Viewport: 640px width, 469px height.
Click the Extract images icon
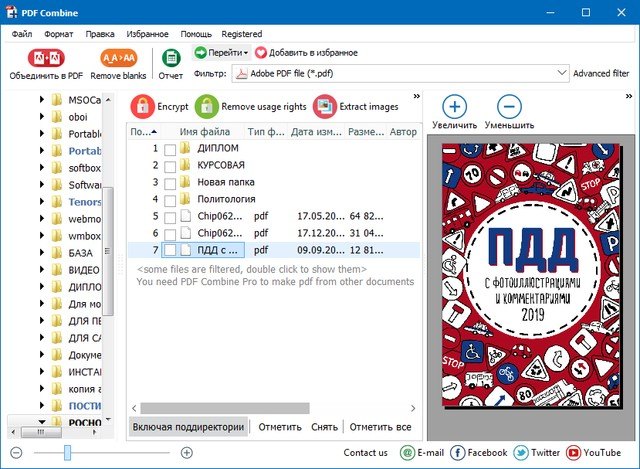[x=325, y=106]
